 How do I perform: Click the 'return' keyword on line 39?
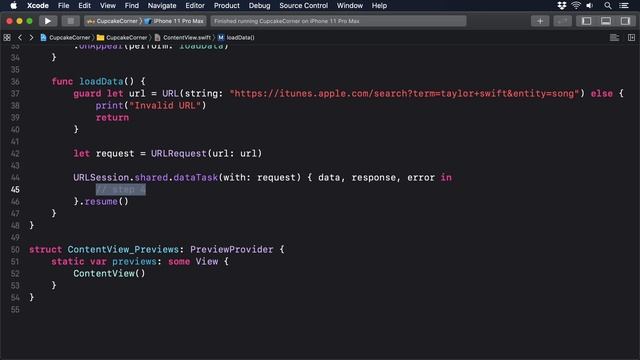(x=112, y=118)
